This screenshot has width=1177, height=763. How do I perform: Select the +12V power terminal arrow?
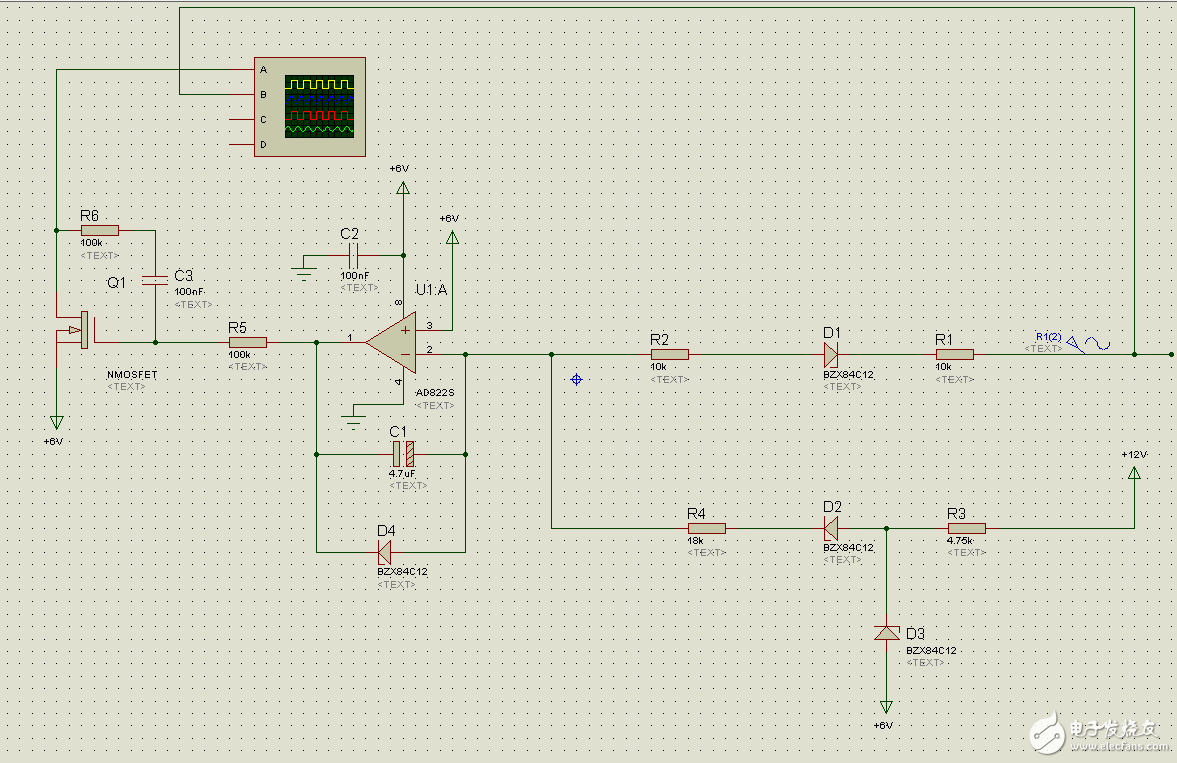[x=1134, y=472]
